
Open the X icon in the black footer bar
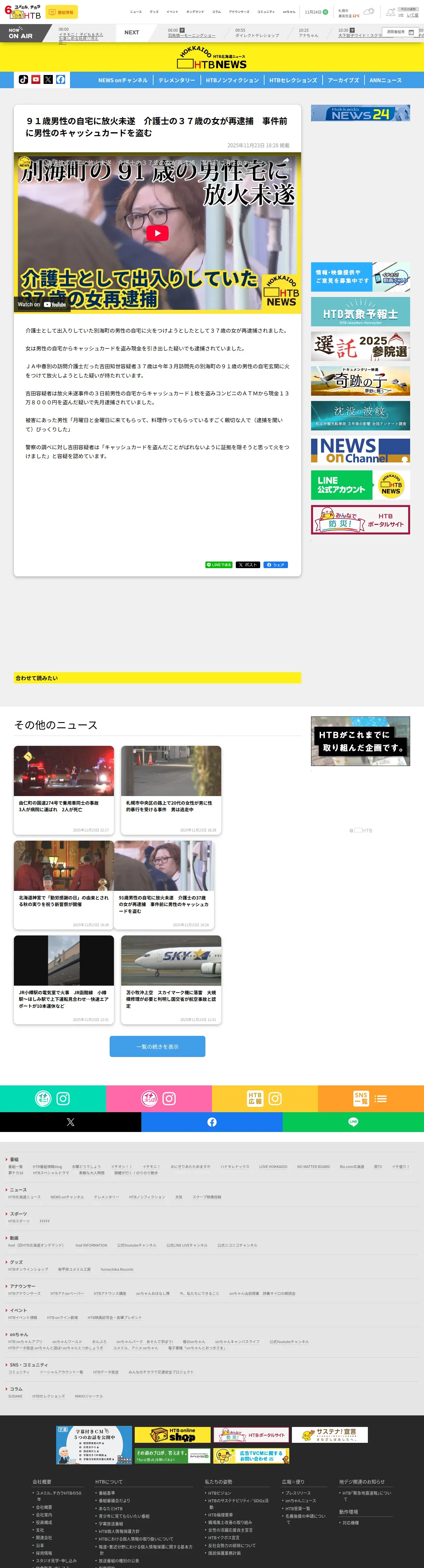point(71,1122)
